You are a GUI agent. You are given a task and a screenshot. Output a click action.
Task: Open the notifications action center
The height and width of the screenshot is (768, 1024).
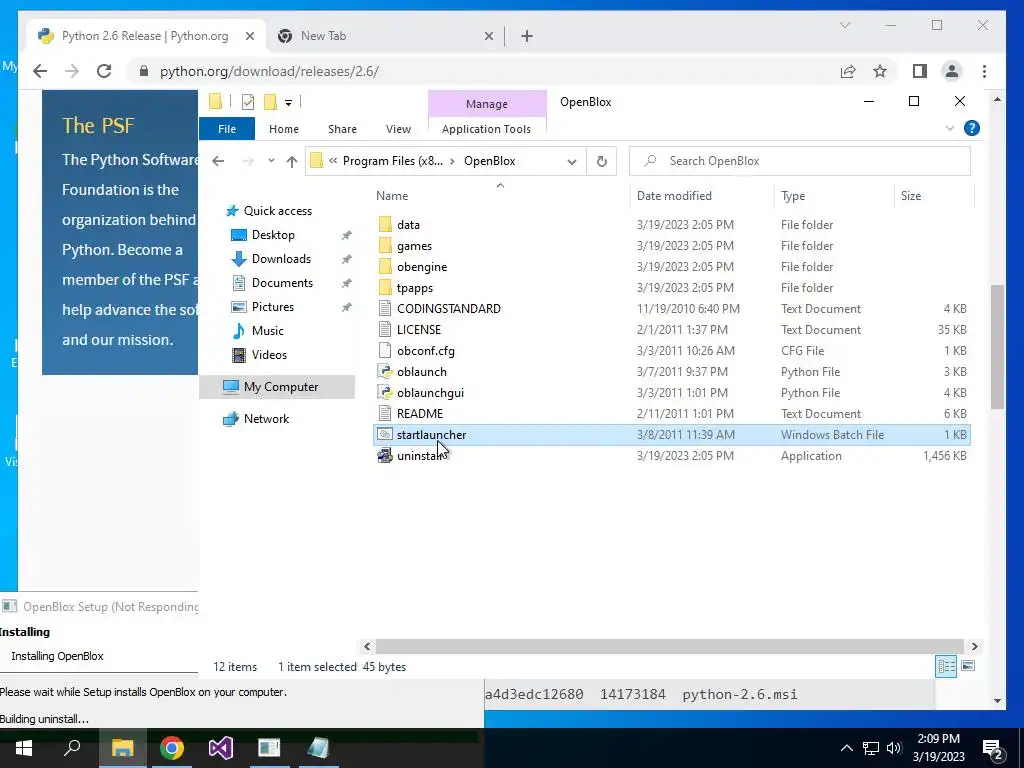(992, 749)
